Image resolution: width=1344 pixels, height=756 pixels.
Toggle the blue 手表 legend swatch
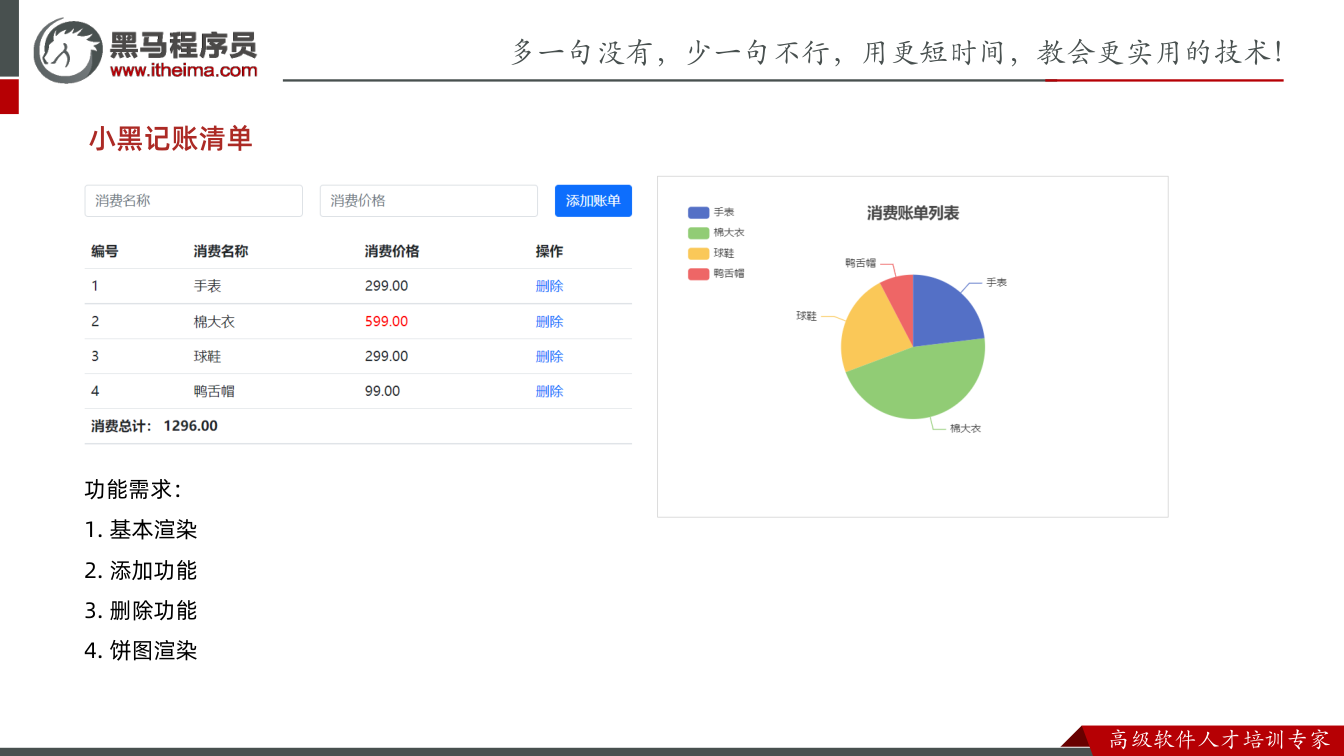698,212
